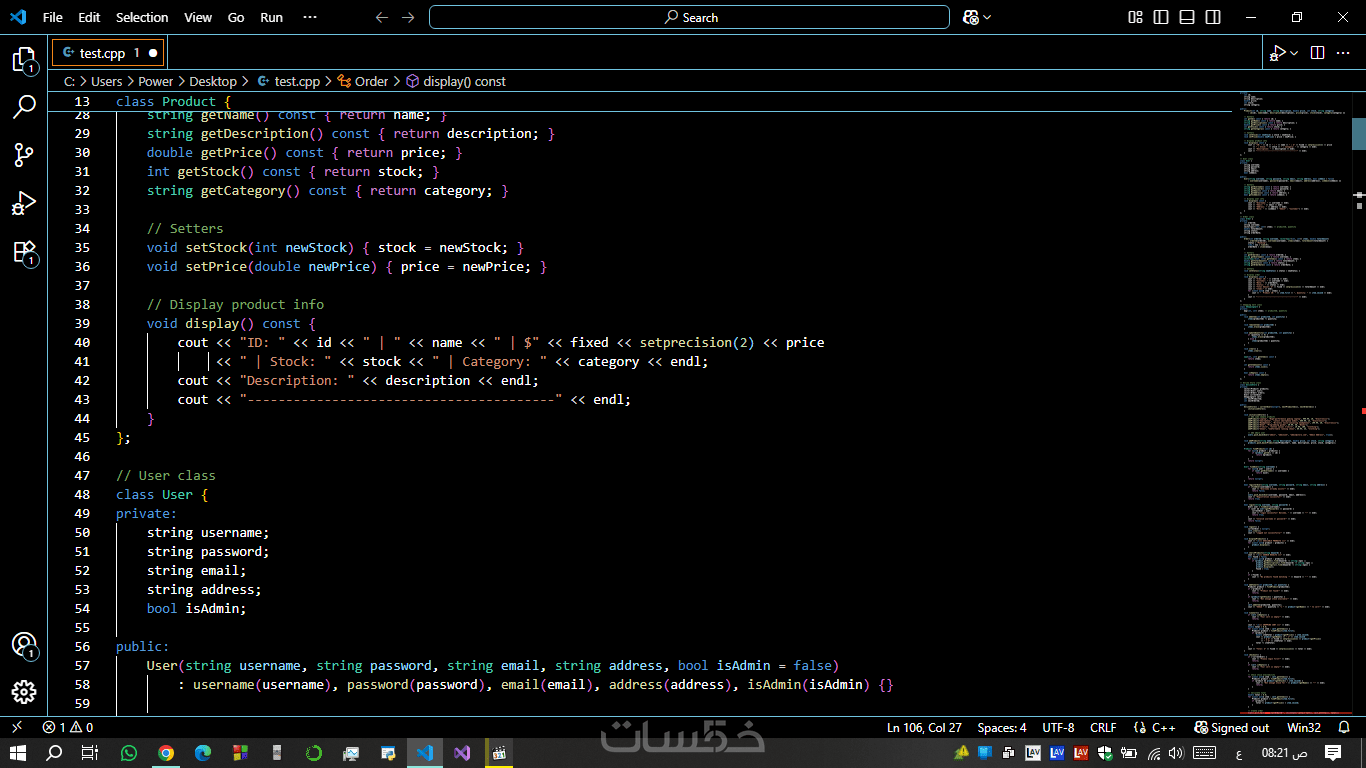
Task: Toggle the Primary Side Bar layout button
Action: (1161, 17)
